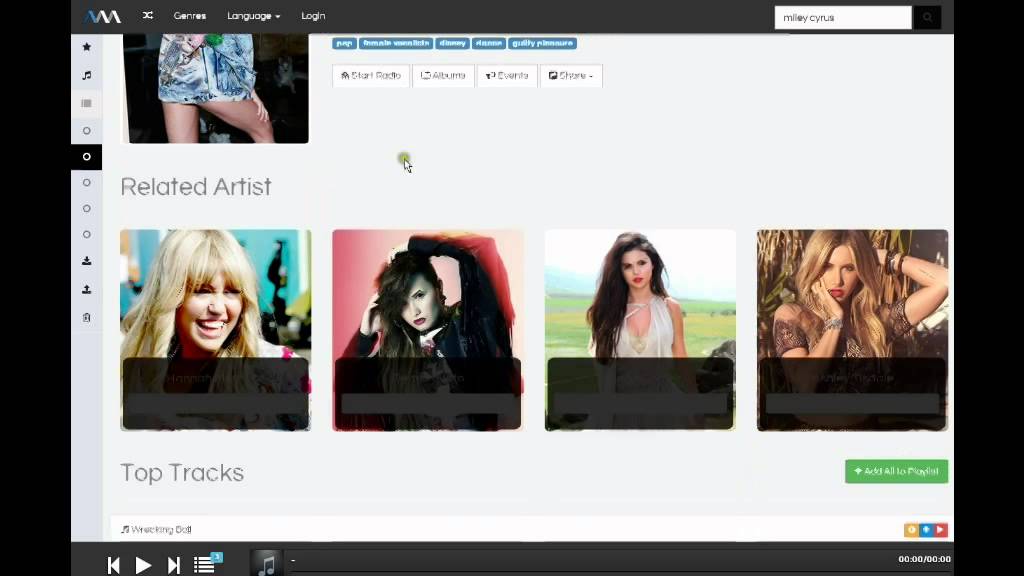
Task: Skip to previous track in player
Action: tap(114, 565)
